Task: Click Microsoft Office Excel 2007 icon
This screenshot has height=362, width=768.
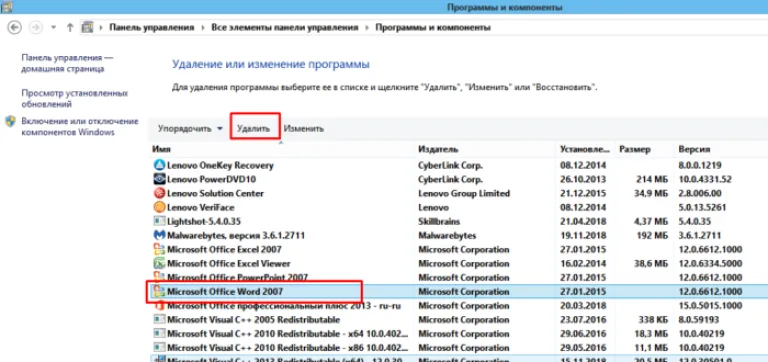Action: tap(159, 249)
